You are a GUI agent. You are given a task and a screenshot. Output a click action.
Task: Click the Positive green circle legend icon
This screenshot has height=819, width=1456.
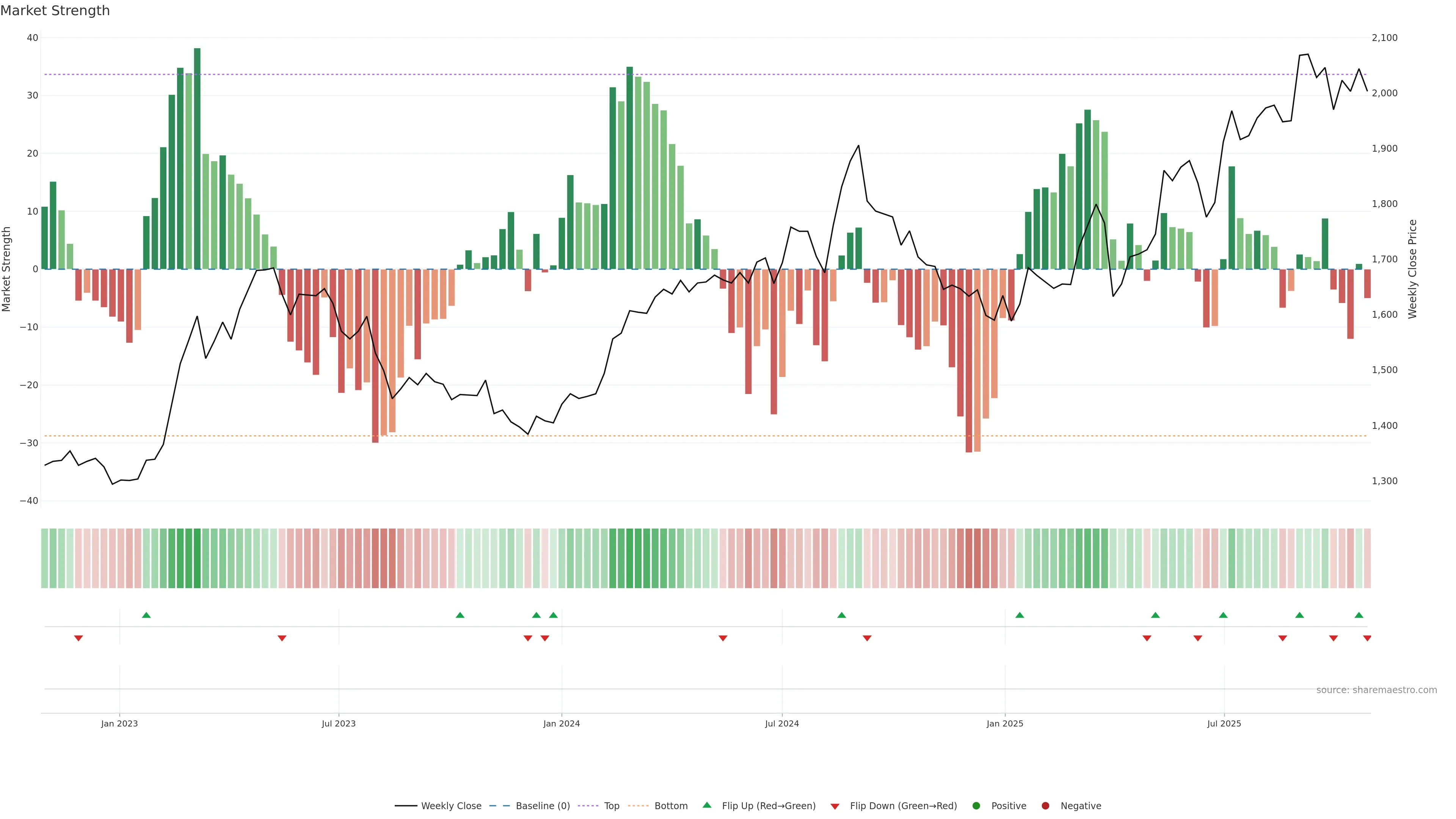pos(976,806)
